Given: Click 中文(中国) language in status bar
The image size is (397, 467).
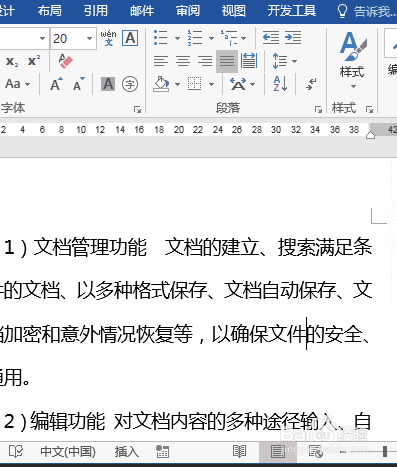Looking at the screenshot, I should click(68, 452).
